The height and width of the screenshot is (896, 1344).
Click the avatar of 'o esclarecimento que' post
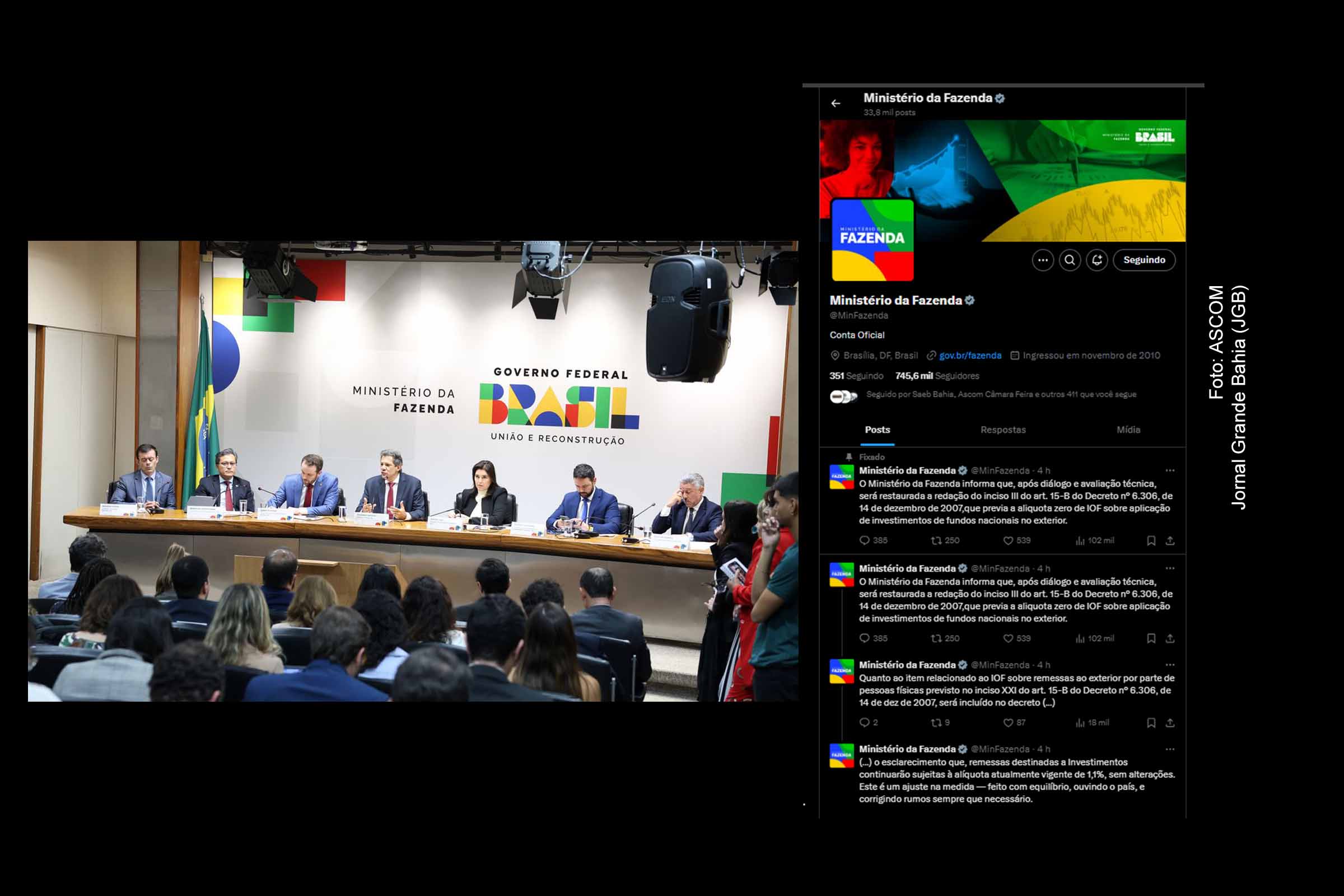point(842,755)
